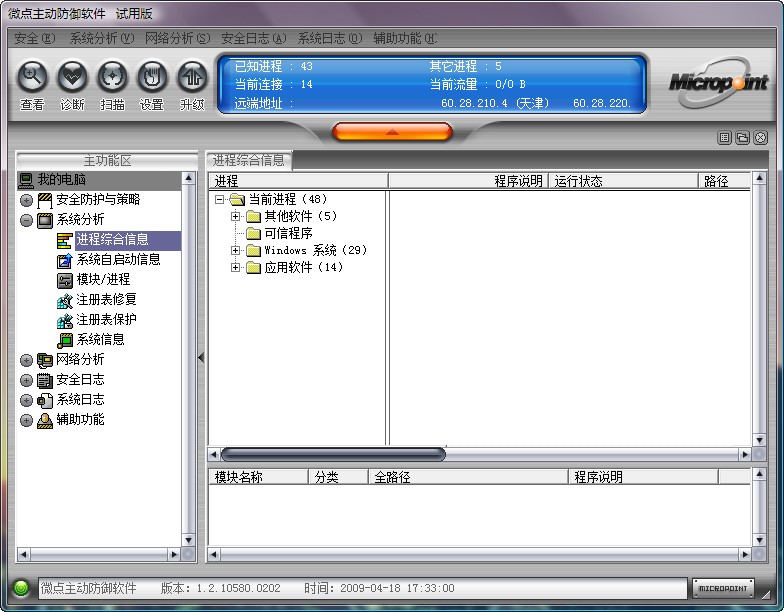Image resolution: width=784 pixels, height=612 pixels.
Task: Open the 设置 hand settings icon
Action: [152, 77]
